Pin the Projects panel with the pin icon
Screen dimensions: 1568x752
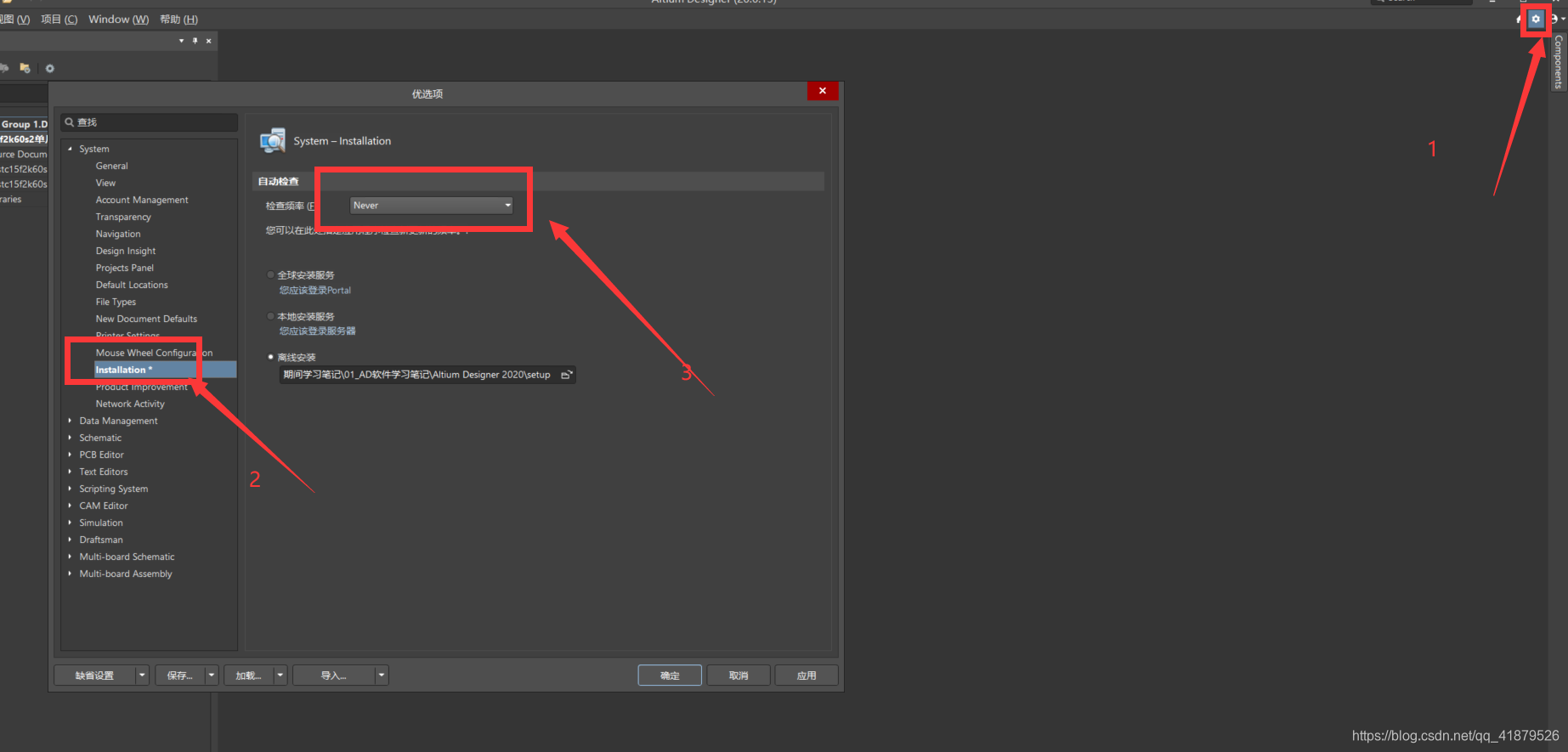click(195, 41)
